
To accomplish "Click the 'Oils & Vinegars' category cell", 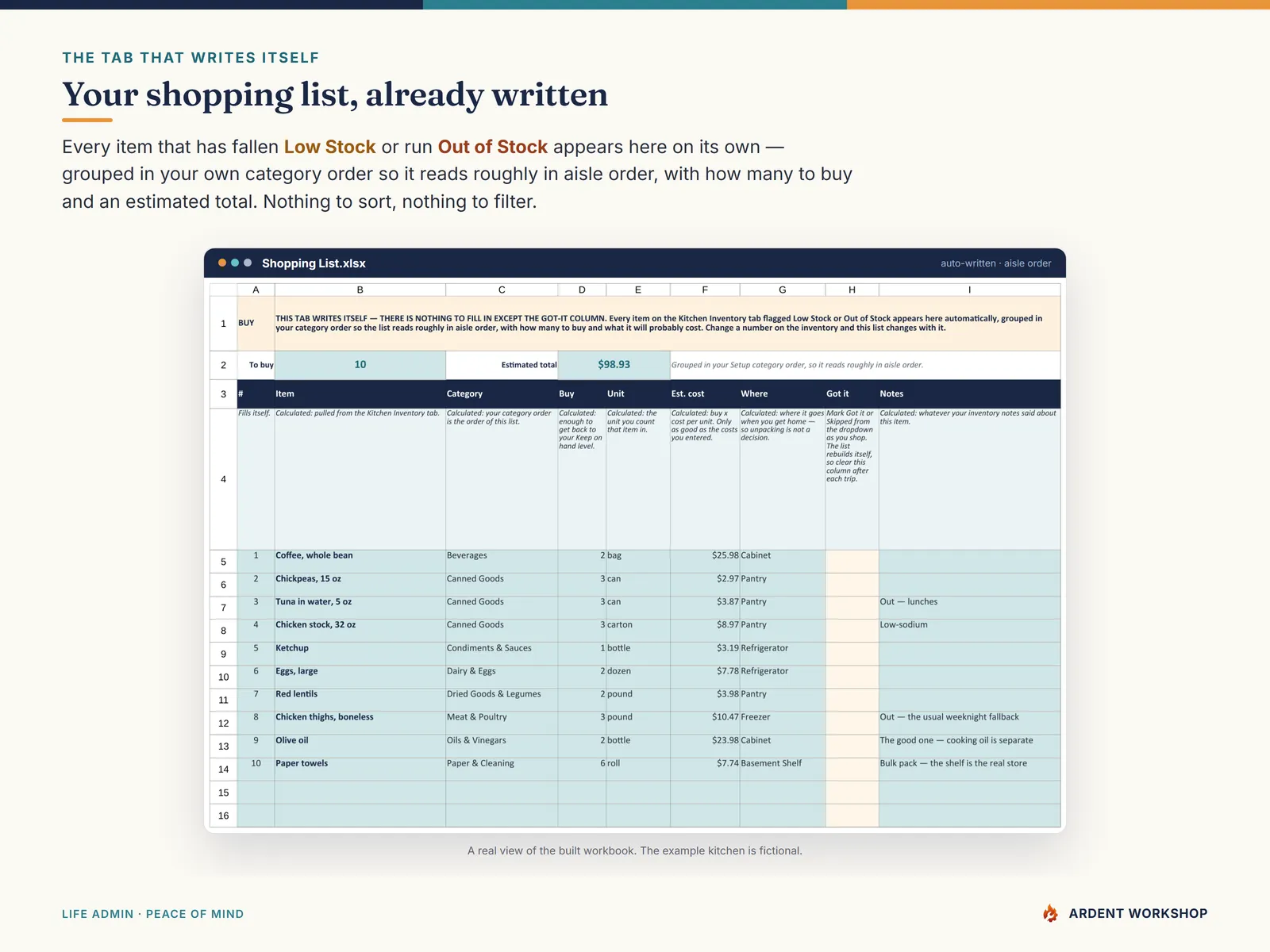I will click(x=502, y=747).
